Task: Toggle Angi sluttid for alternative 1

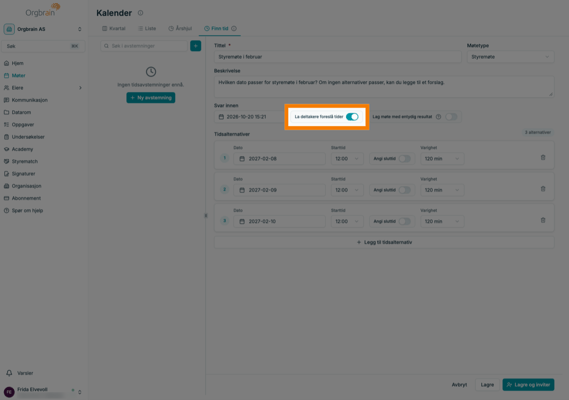Action: [405, 159]
